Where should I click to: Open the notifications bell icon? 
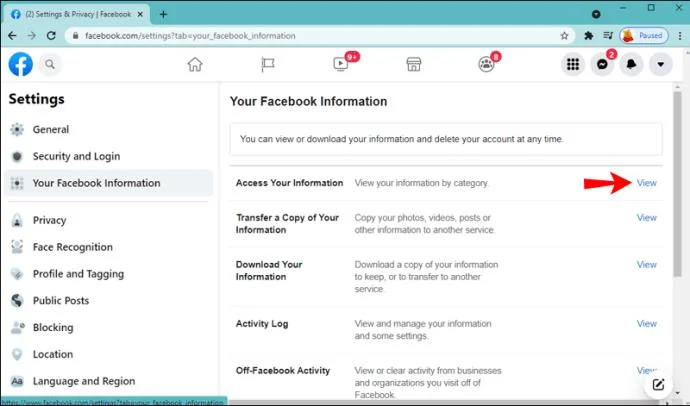[x=631, y=64]
